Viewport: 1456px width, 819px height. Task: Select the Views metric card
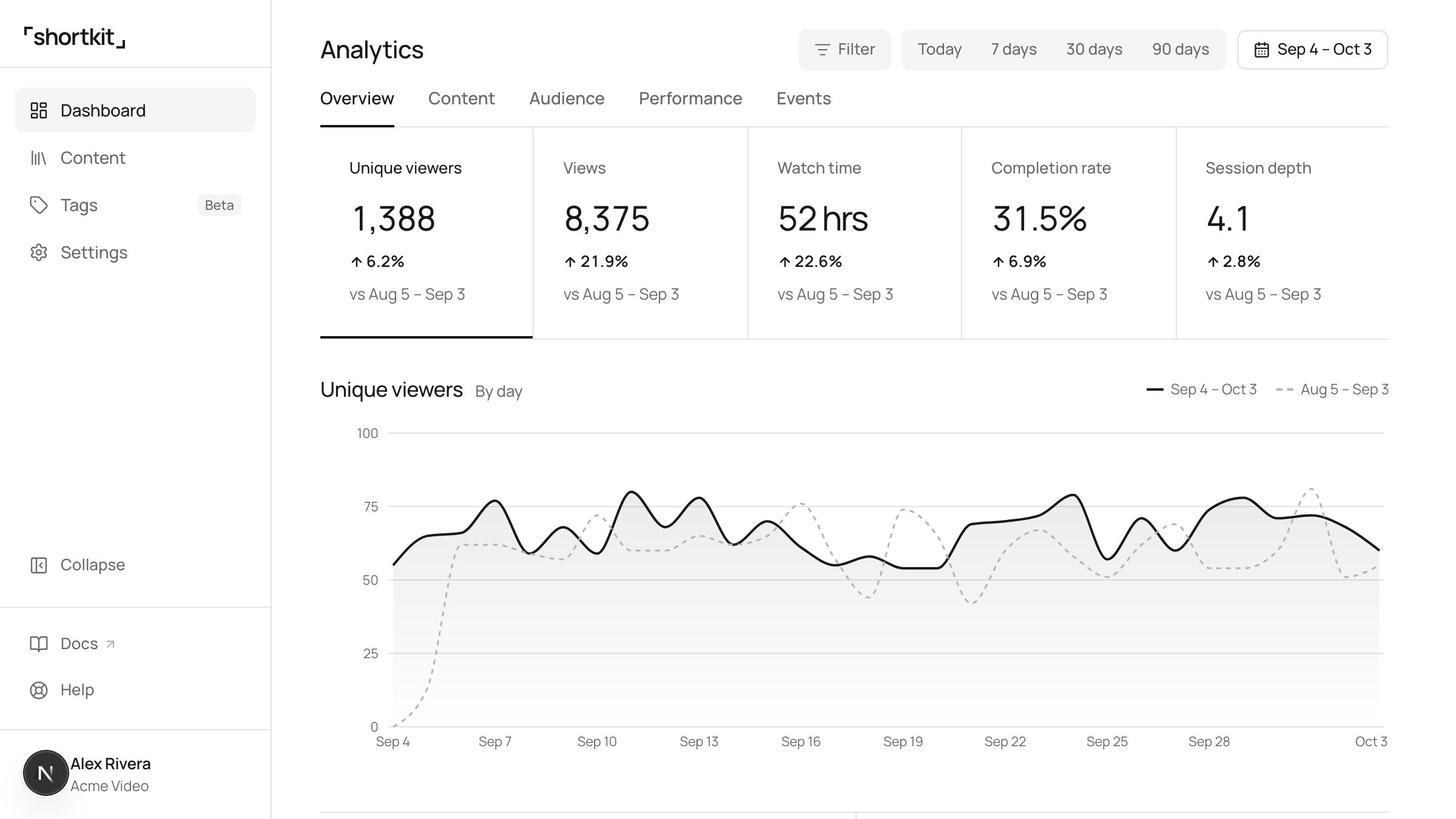click(x=641, y=232)
